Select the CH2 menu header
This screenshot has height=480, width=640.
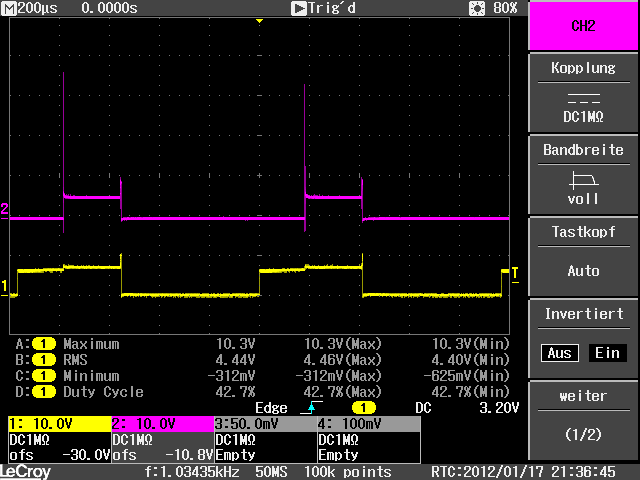point(583,26)
